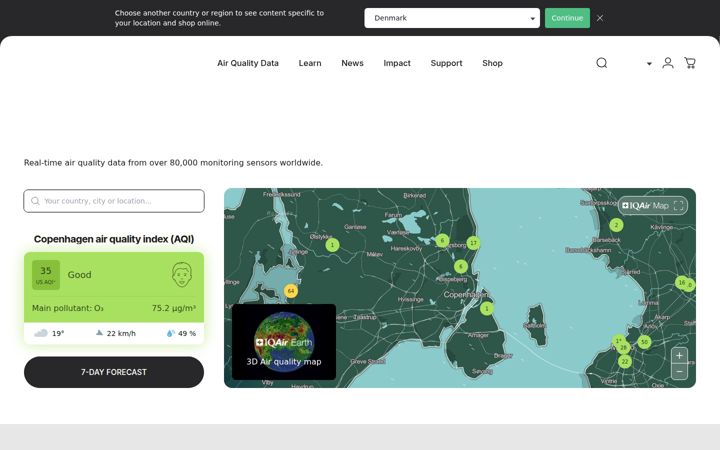
Task: Click the 7-DAY FORECAST button
Action: coord(114,372)
